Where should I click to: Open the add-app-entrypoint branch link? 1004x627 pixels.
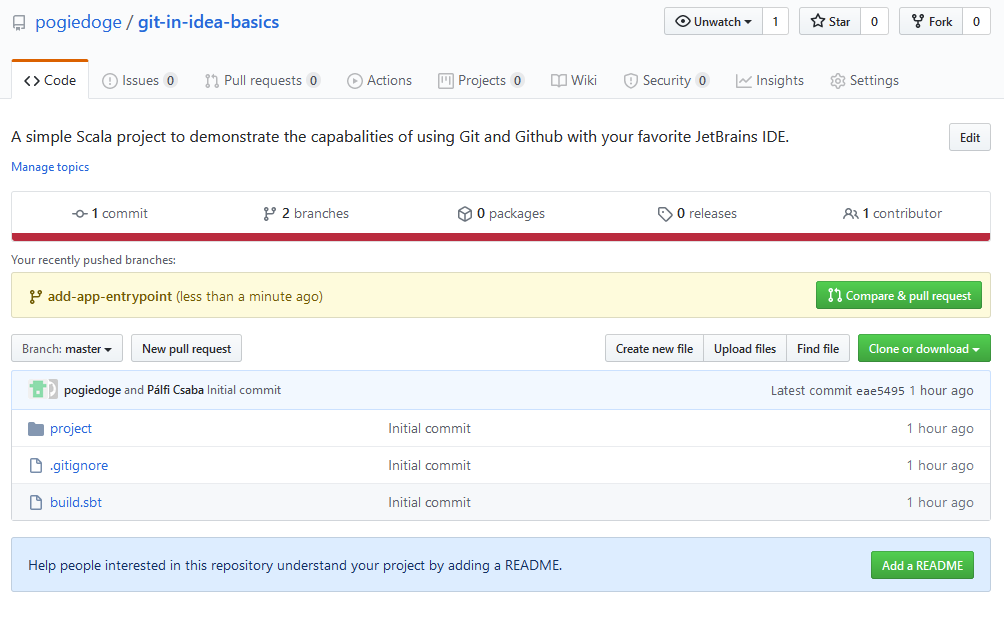click(109, 297)
